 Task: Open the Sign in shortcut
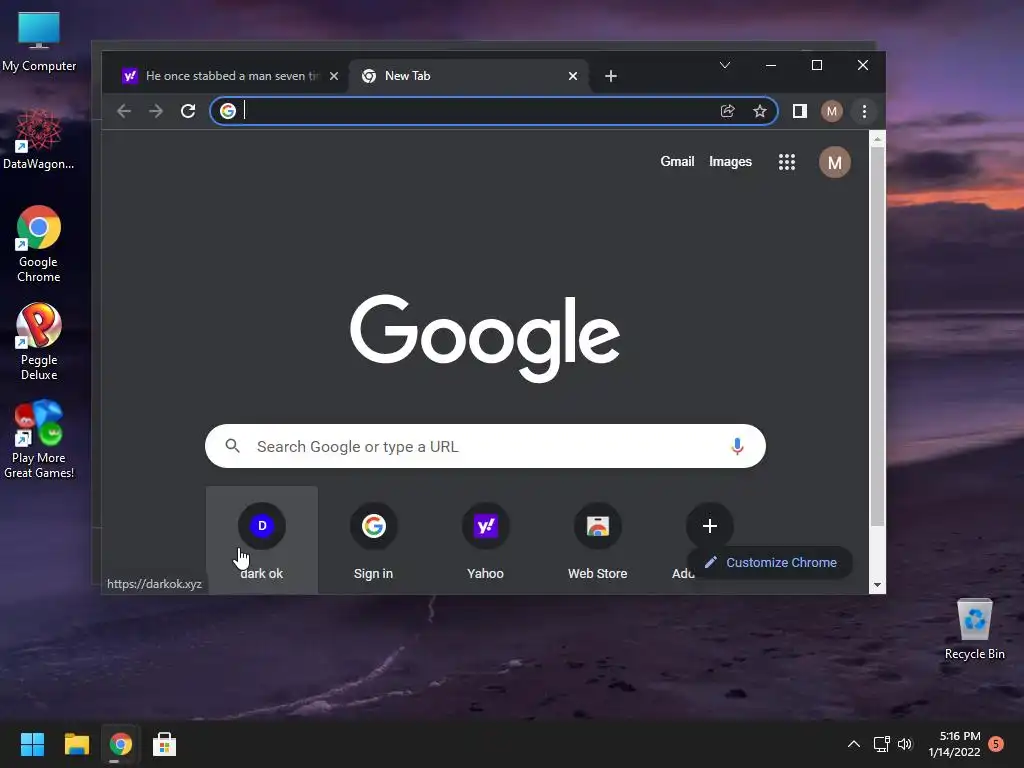tap(374, 539)
